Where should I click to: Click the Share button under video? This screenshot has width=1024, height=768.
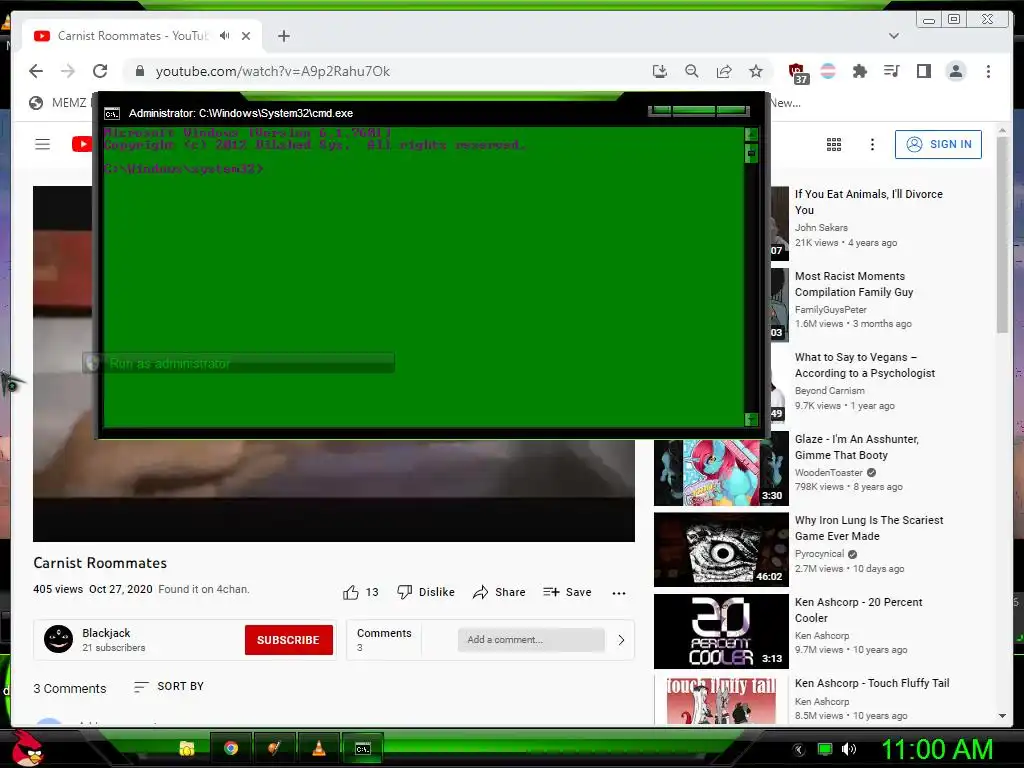pyautogui.click(x=500, y=592)
